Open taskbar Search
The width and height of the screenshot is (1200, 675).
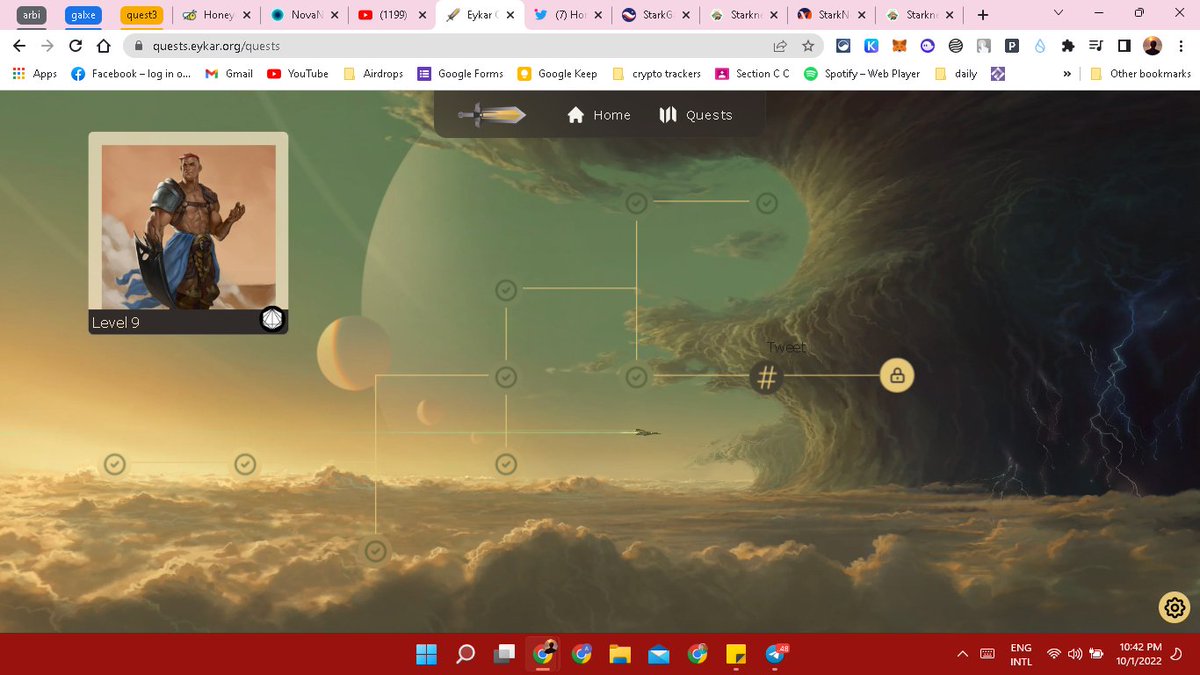pos(465,655)
